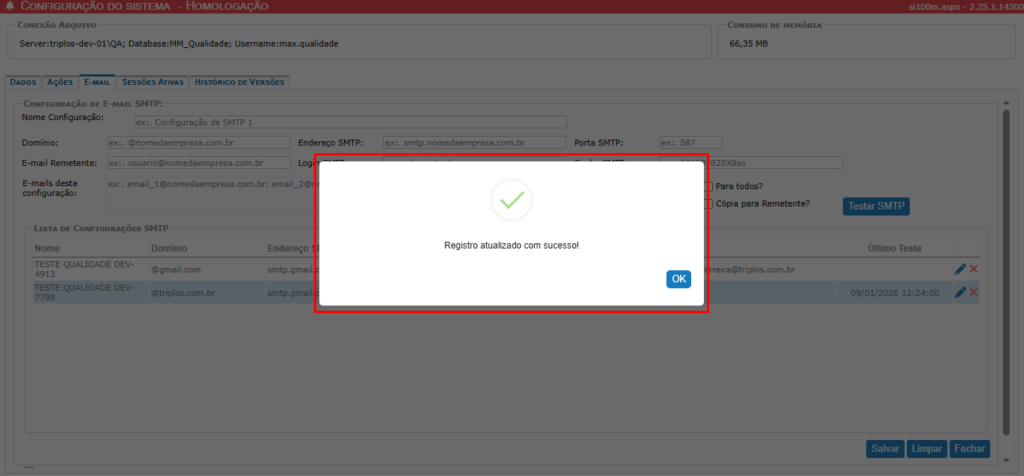Focus the Porta SMTP field
1024x476 pixels.
(x=690, y=142)
